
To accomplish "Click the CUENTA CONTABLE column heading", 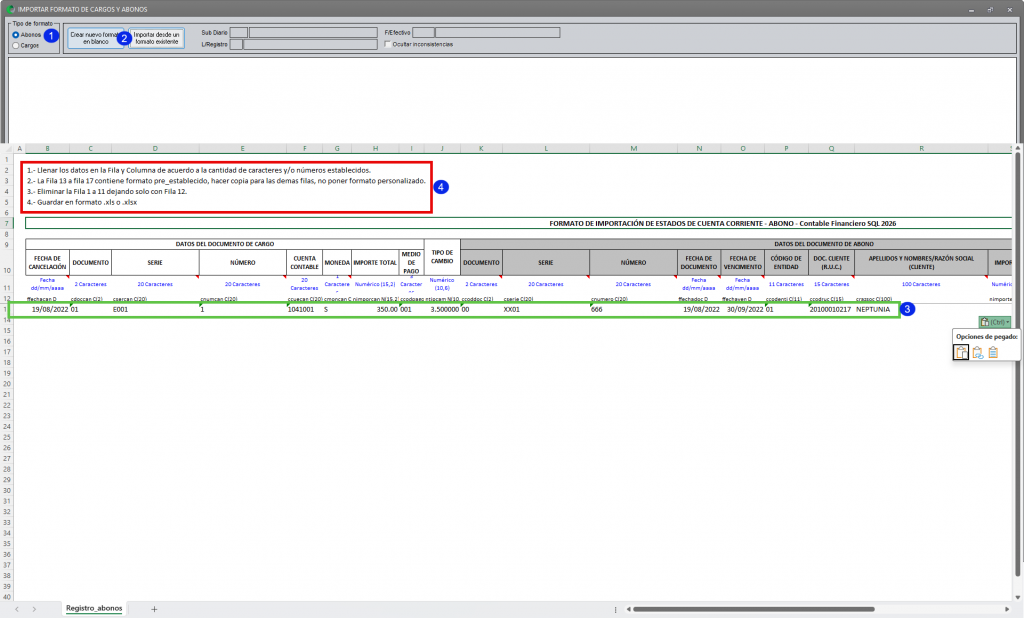I will click(x=304, y=263).
